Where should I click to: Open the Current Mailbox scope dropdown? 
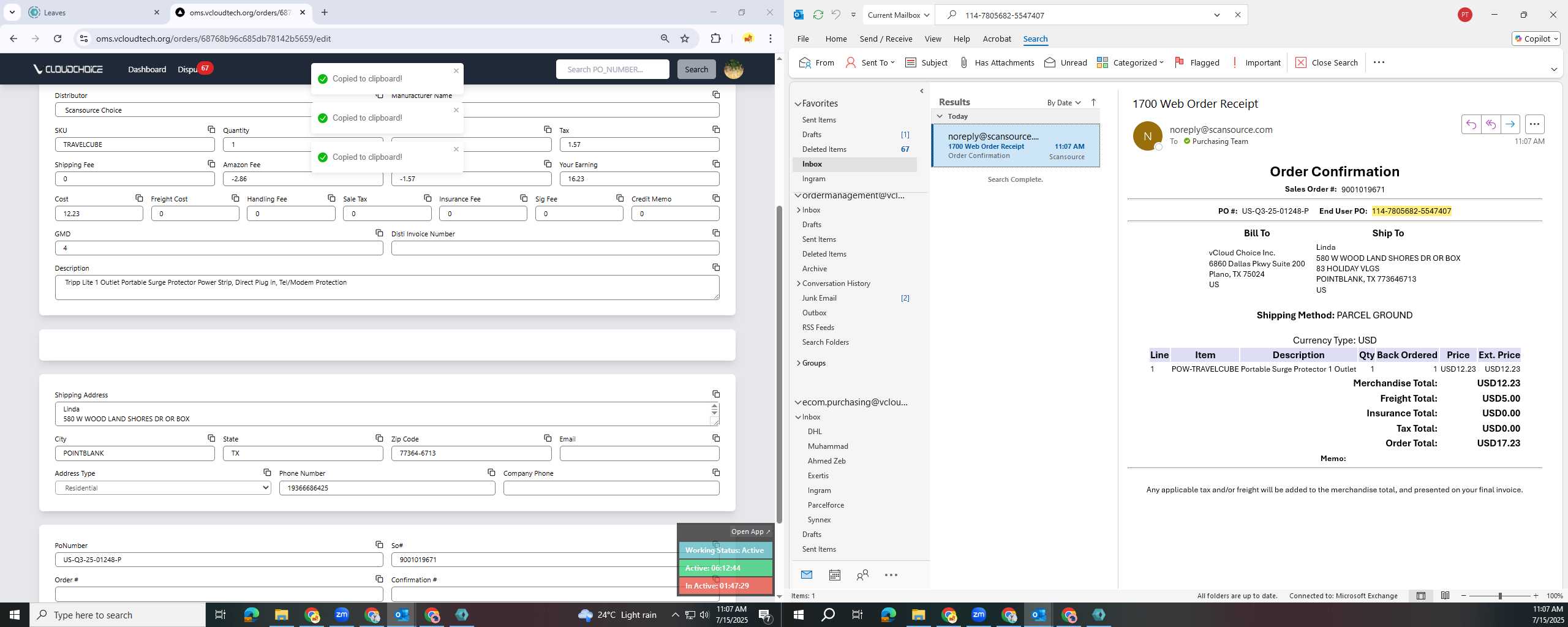coord(899,15)
